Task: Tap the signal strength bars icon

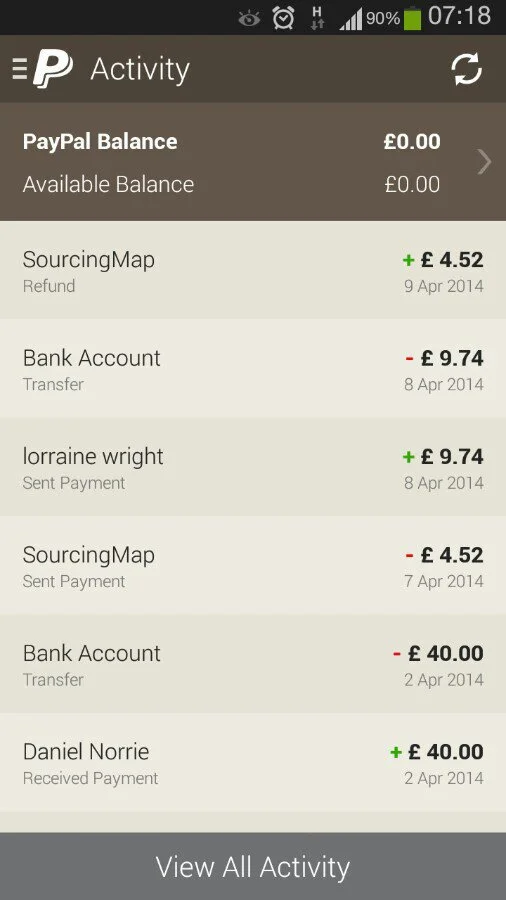Action: pos(351,19)
